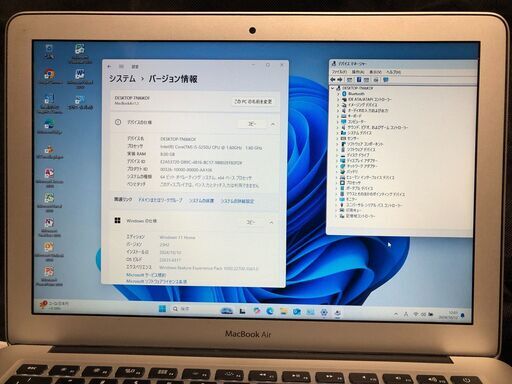
Task: Open the 操作(A) menu in Device Manager
Action: [x=358, y=72]
